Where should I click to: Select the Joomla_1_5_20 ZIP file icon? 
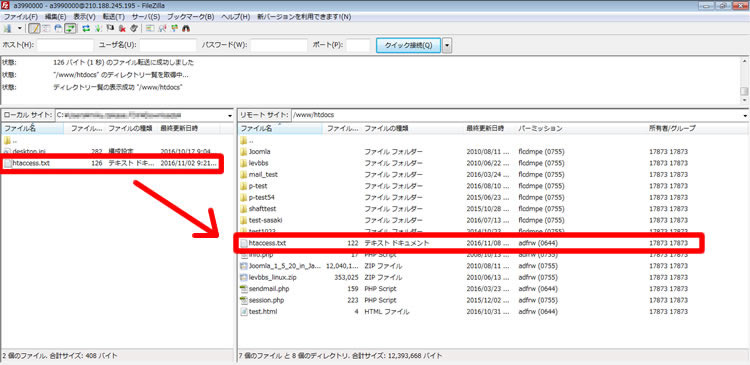[243, 266]
